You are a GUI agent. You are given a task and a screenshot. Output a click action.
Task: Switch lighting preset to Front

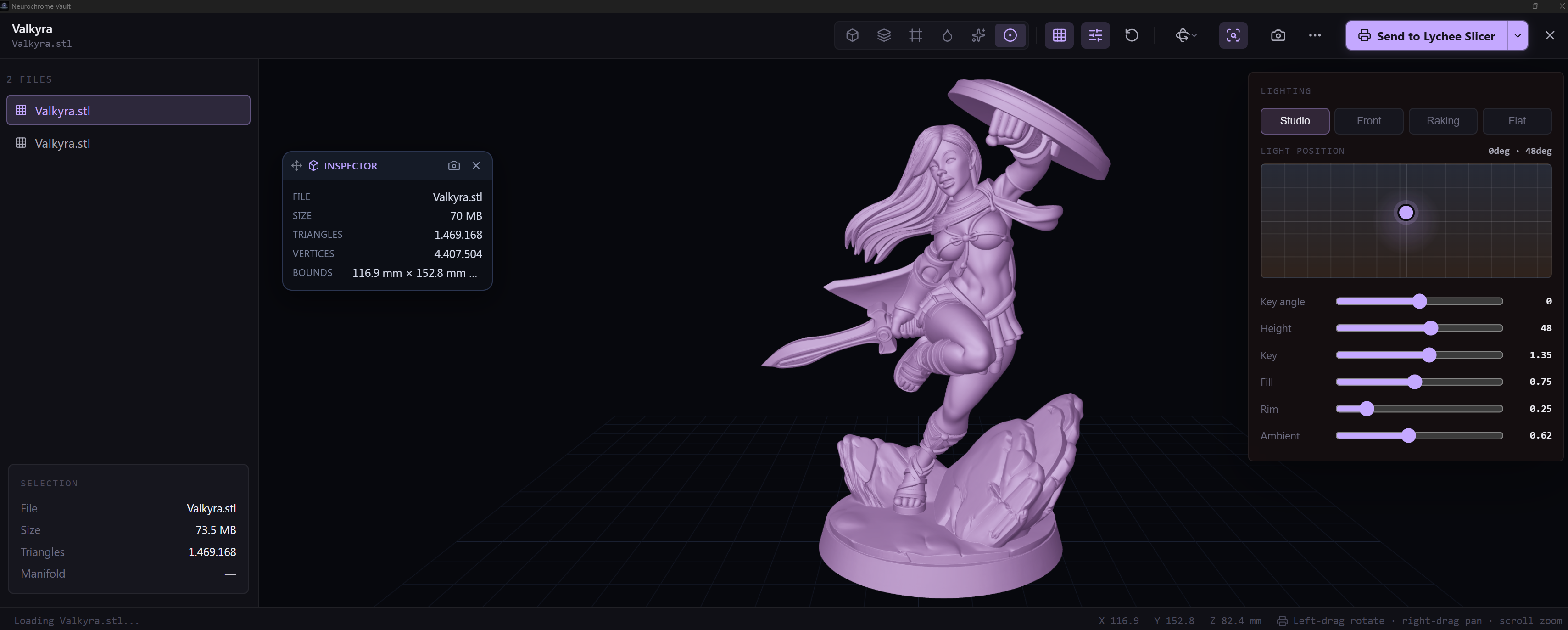coord(1369,121)
